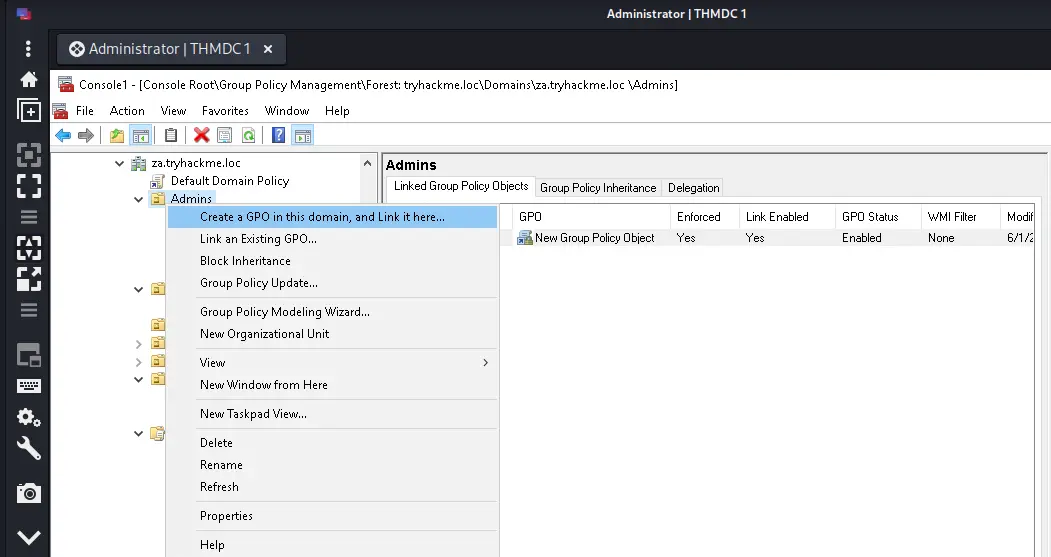Select the Default Domain Policy tree item
The image size is (1051, 557).
pyautogui.click(x=230, y=181)
